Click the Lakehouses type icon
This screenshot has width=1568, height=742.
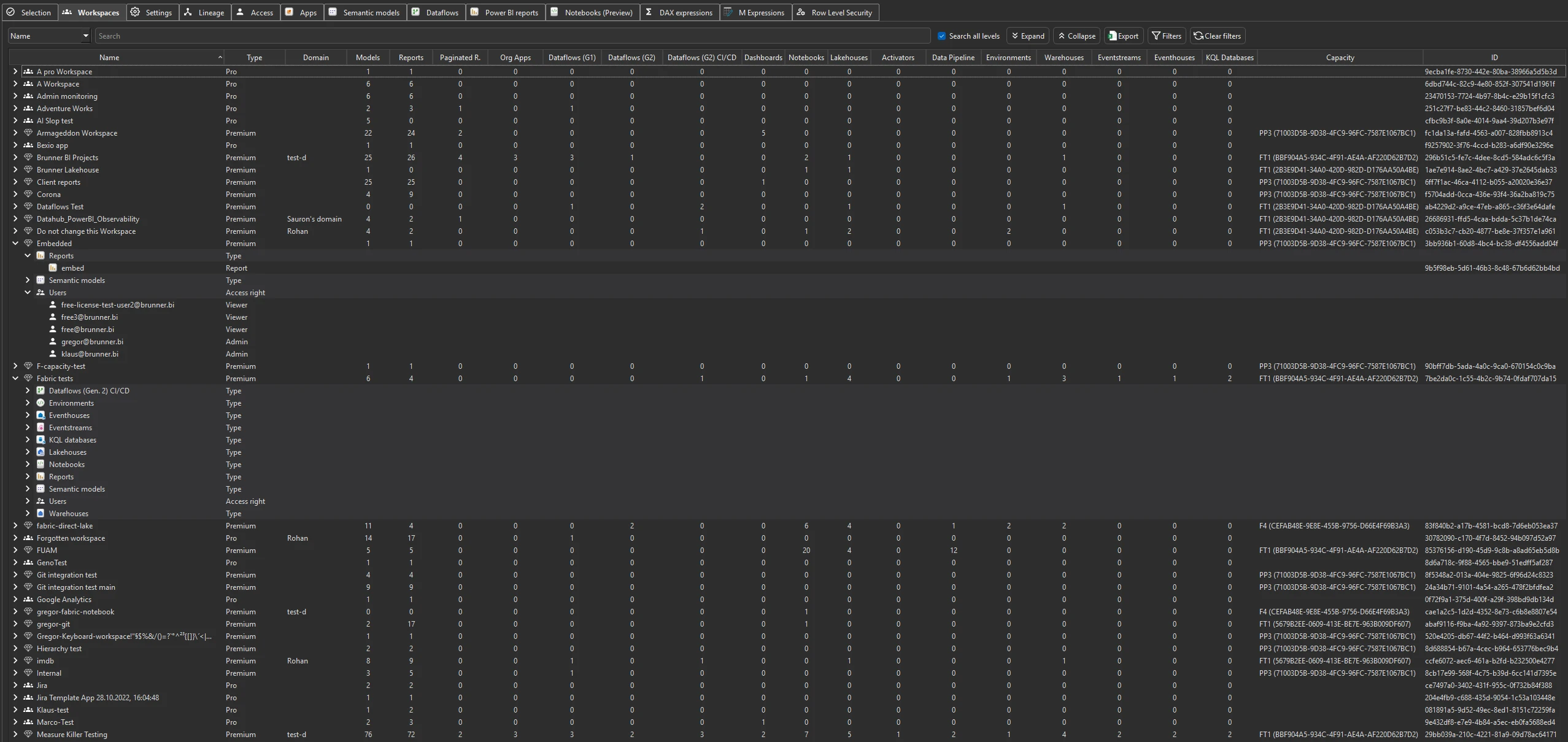pyautogui.click(x=41, y=452)
